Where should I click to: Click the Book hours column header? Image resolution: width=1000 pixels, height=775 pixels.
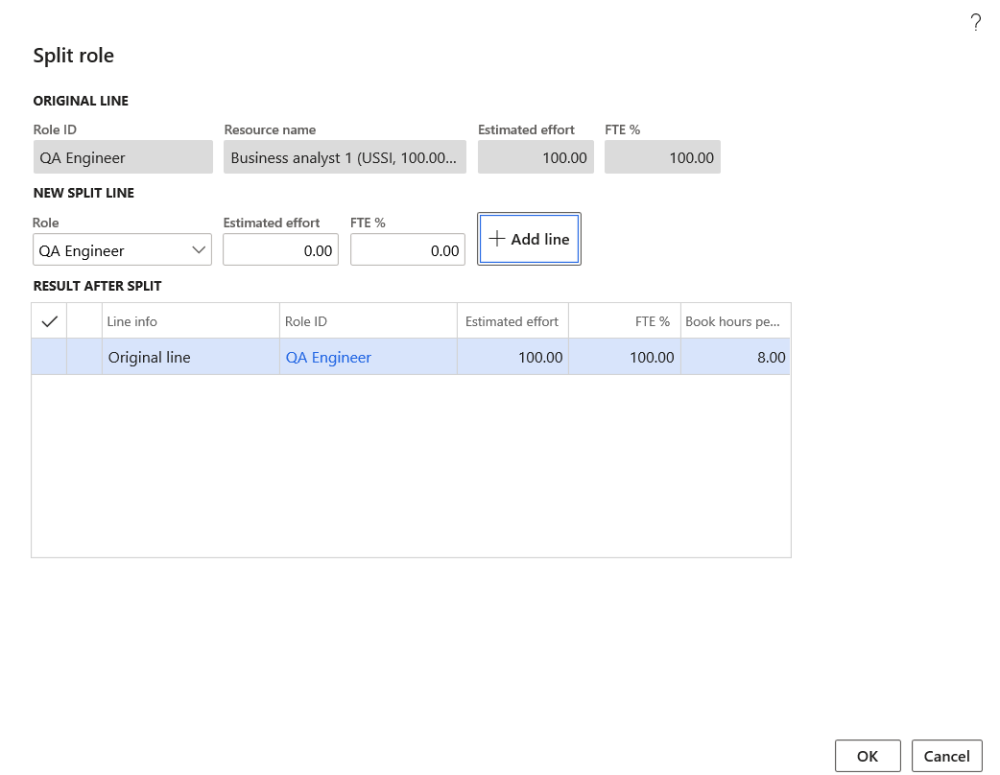[x=735, y=321]
